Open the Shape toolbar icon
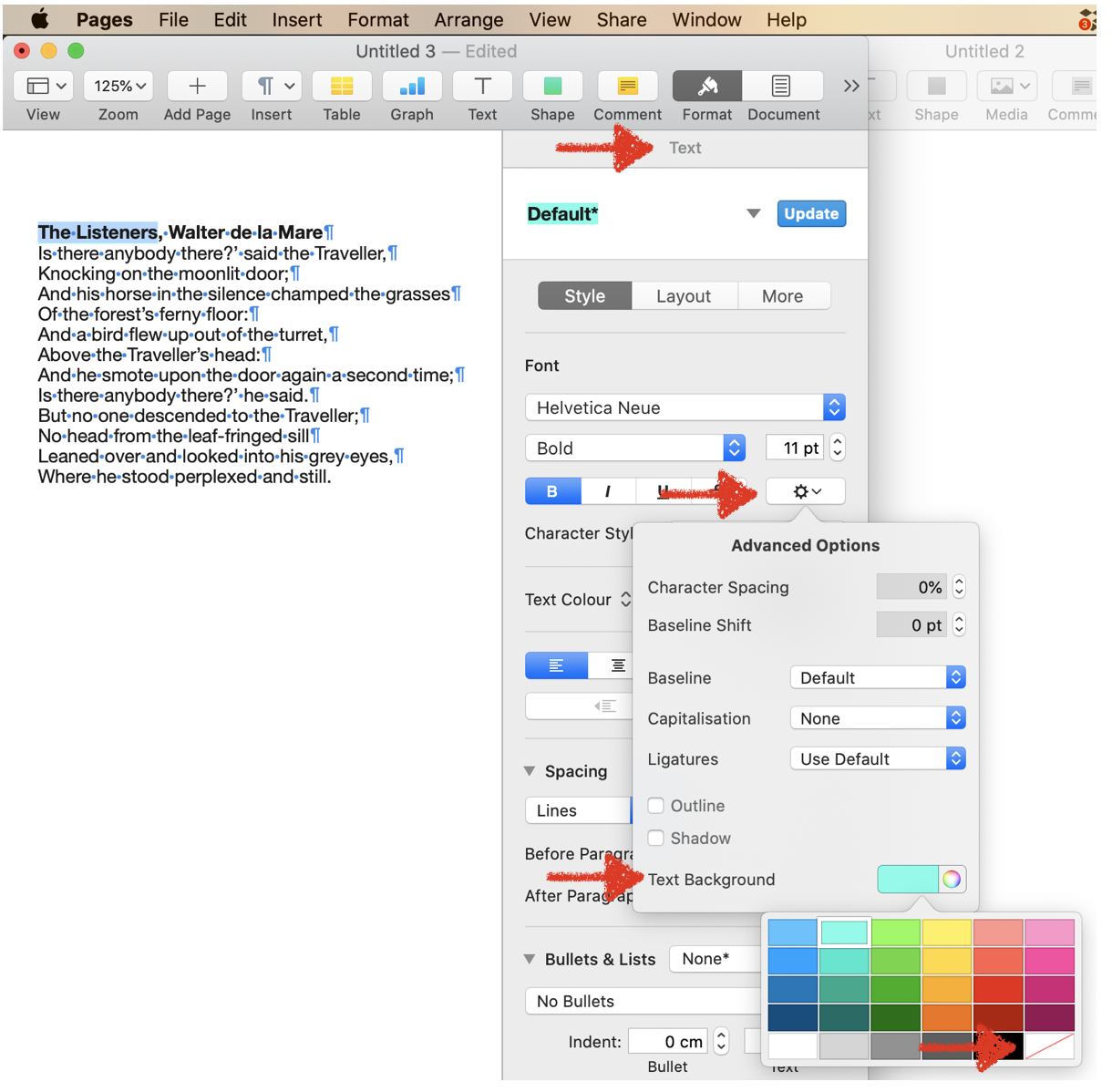Viewport: 1112px width, 1092px height. pyautogui.click(x=552, y=86)
